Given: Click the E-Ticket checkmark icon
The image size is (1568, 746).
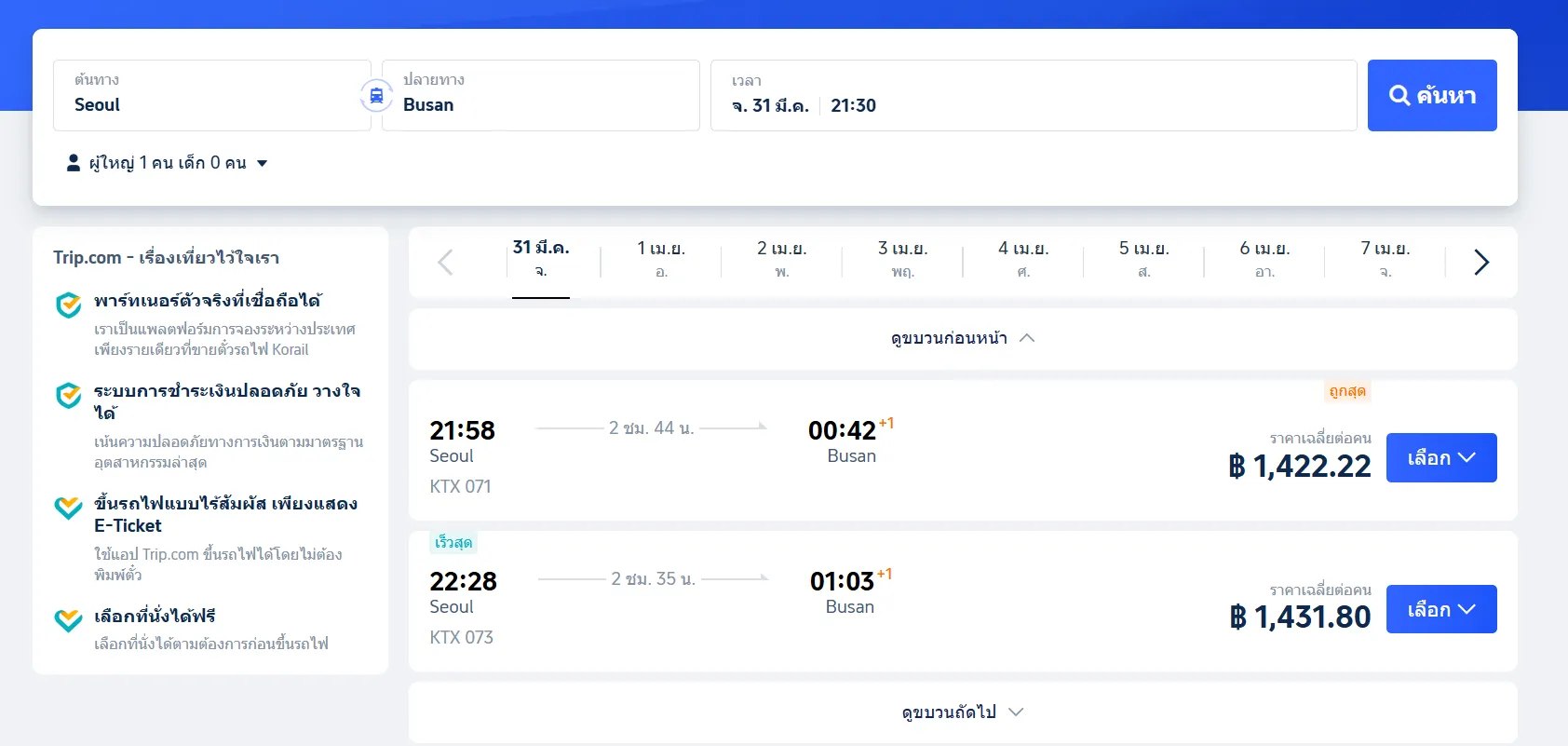Looking at the screenshot, I should [67, 508].
